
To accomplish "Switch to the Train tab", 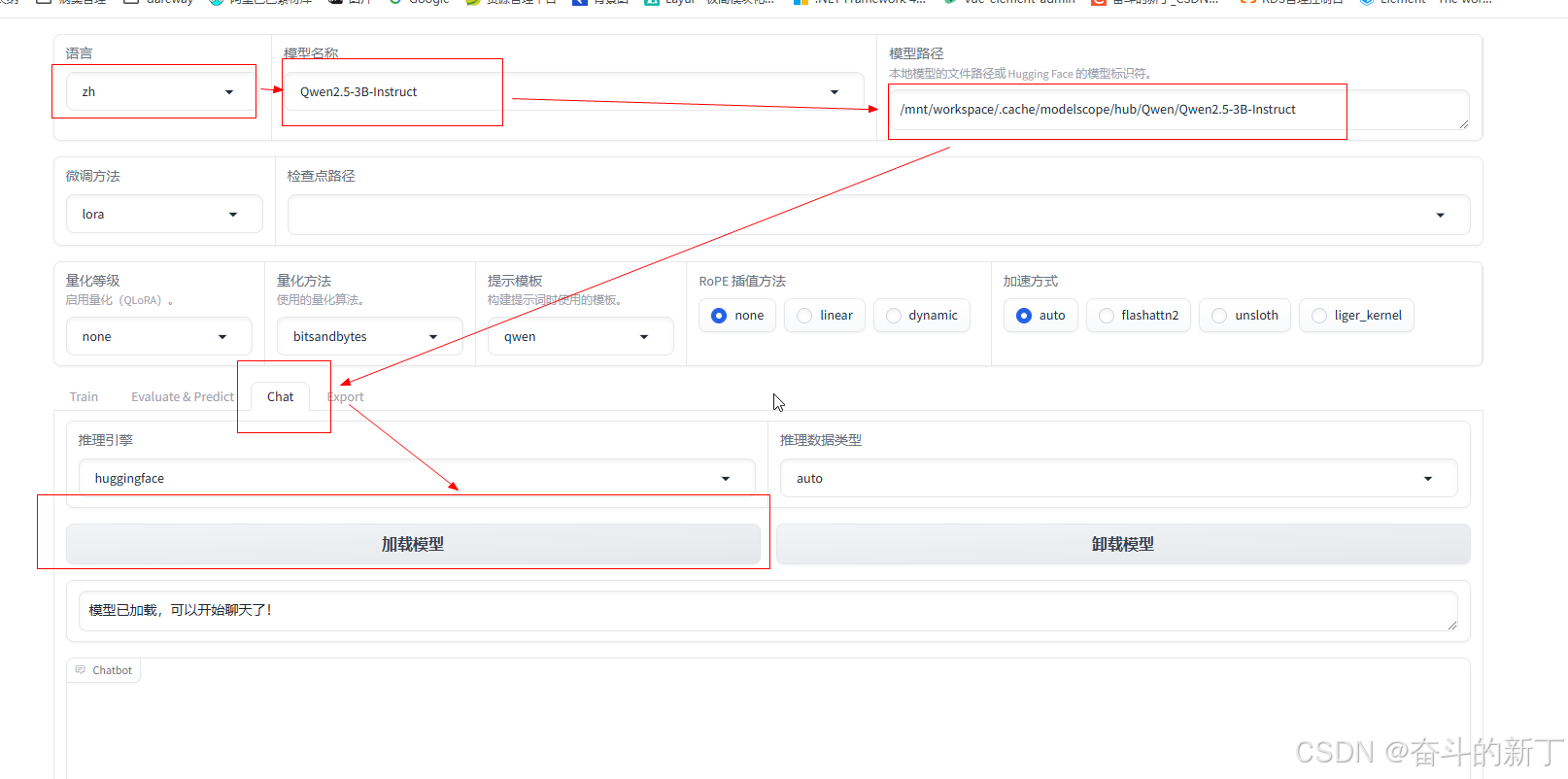I will point(84,397).
